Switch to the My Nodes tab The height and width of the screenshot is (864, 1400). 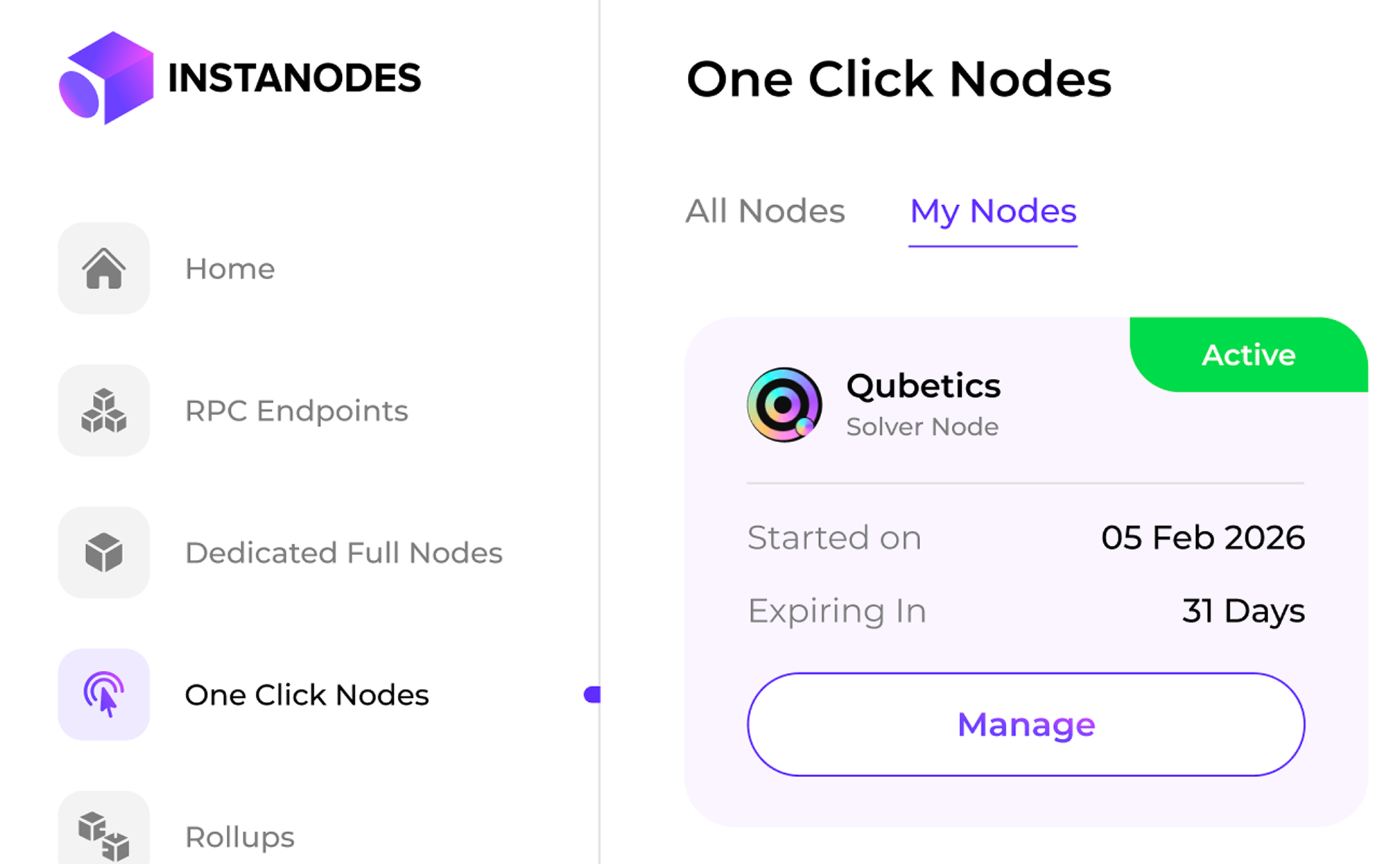(992, 211)
